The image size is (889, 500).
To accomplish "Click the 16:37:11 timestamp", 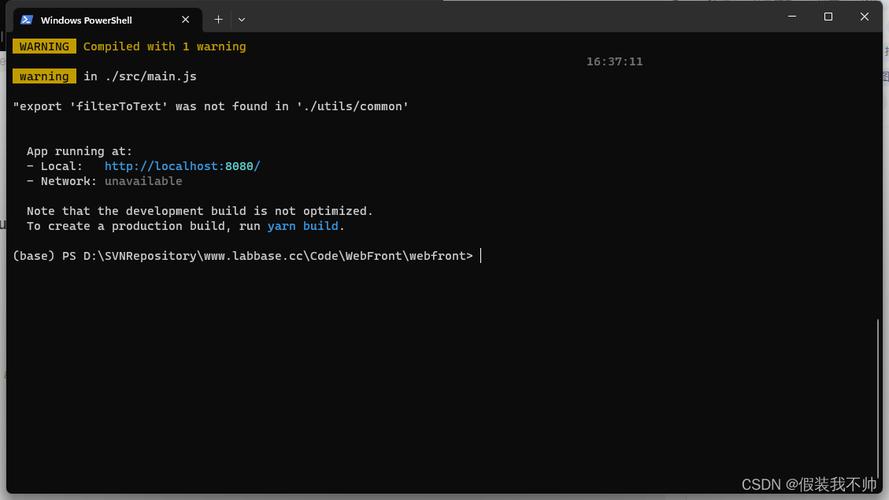I will (614, 62).
